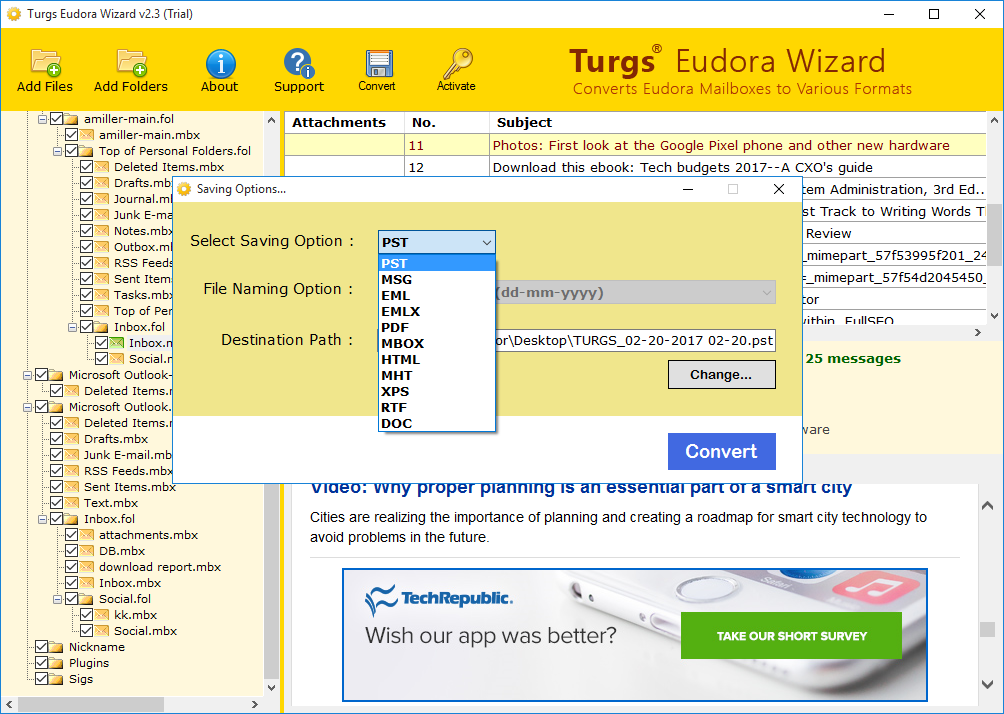Click the attachments.mbx mail icon

(x=86, y=535)
